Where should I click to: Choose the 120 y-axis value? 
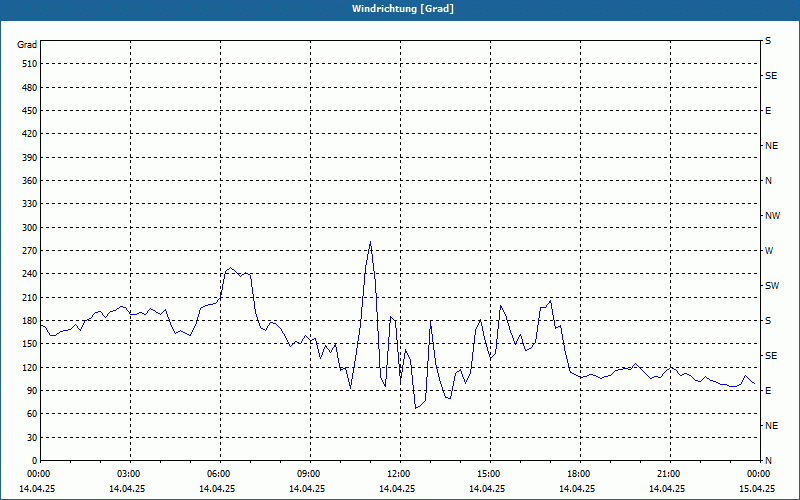(30, 367)
